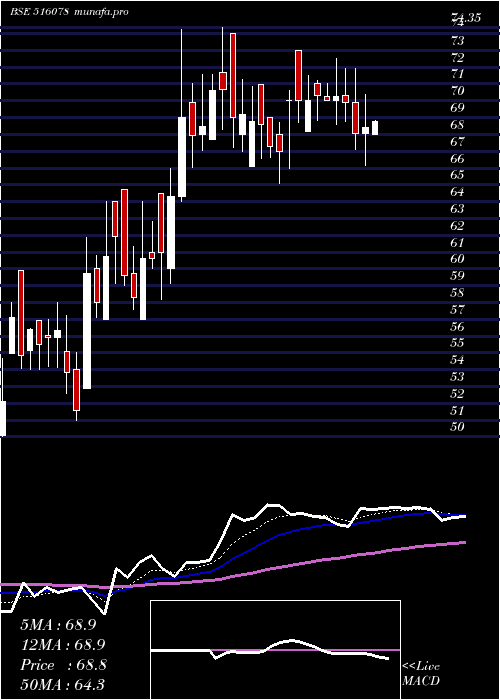Image resolution: width=500 pixels, height=700 pixels.
Task: Click the 73 price axis label
Action: (458, 41)
